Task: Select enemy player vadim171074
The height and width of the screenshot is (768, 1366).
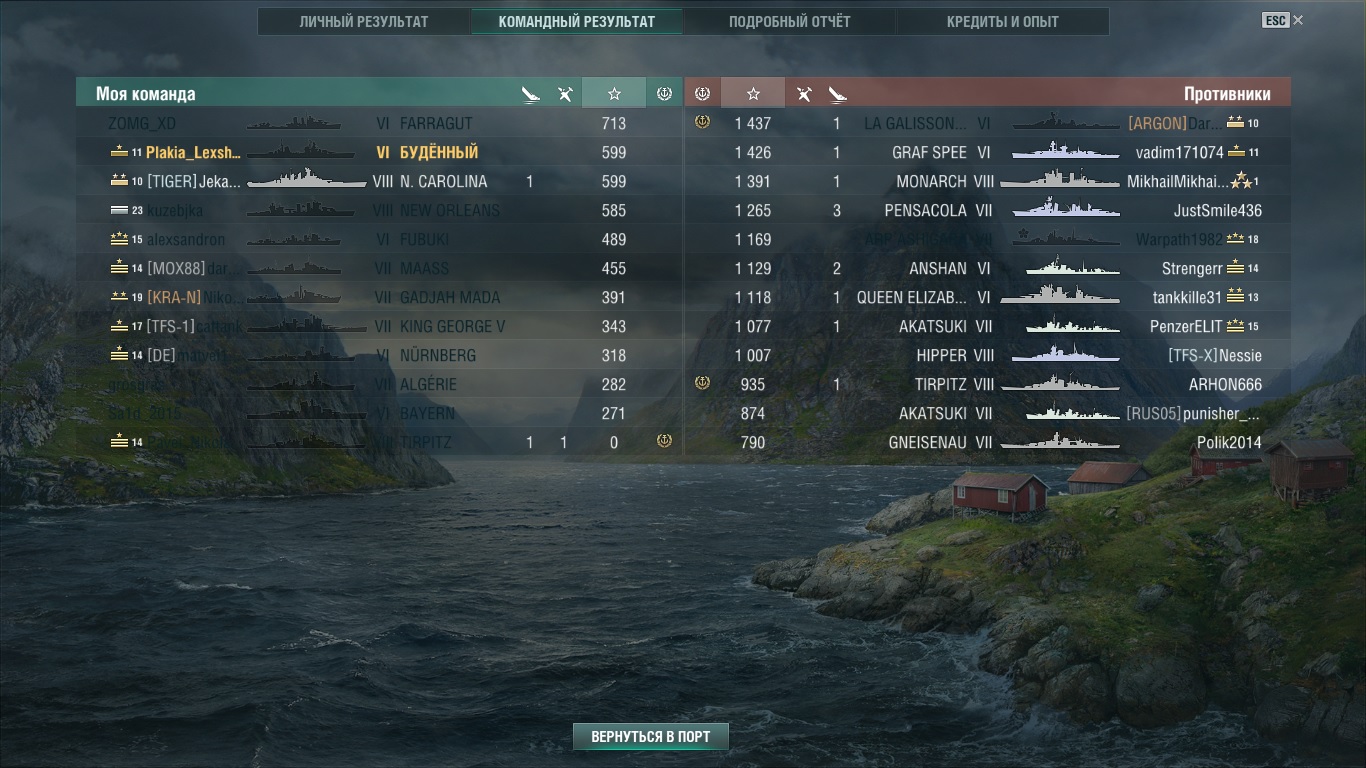Action: tap(1180, 152)
